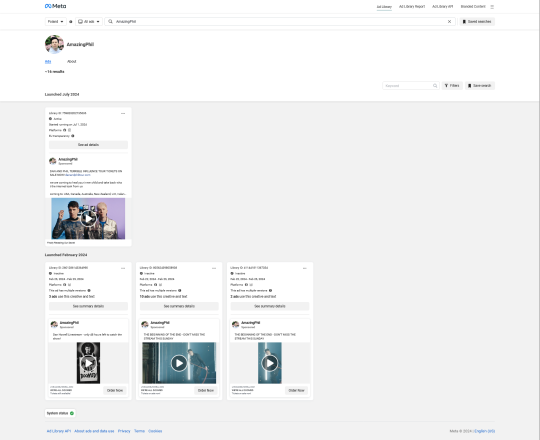Open three-dot menu on the July 2024 ad
This screenshot has height=440, width=540.
pyautogui.click(x=123, y=114)
